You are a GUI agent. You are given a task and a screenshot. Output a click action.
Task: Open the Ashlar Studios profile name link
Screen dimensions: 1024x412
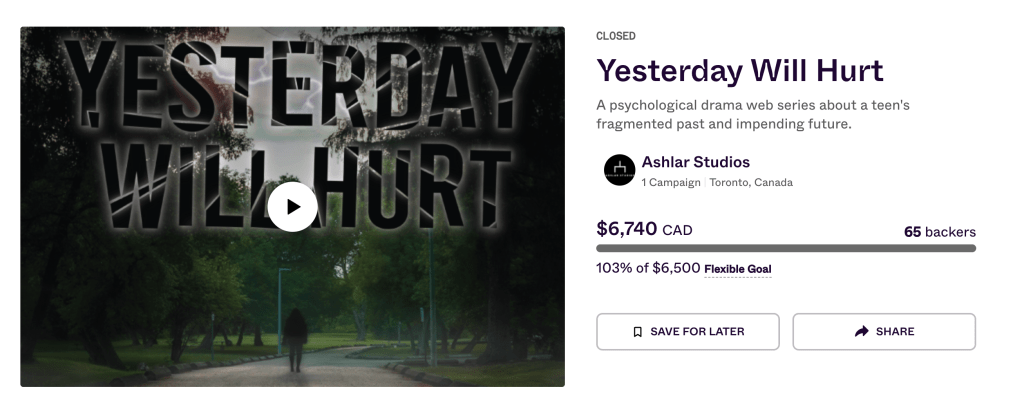[x=695, y=162]
